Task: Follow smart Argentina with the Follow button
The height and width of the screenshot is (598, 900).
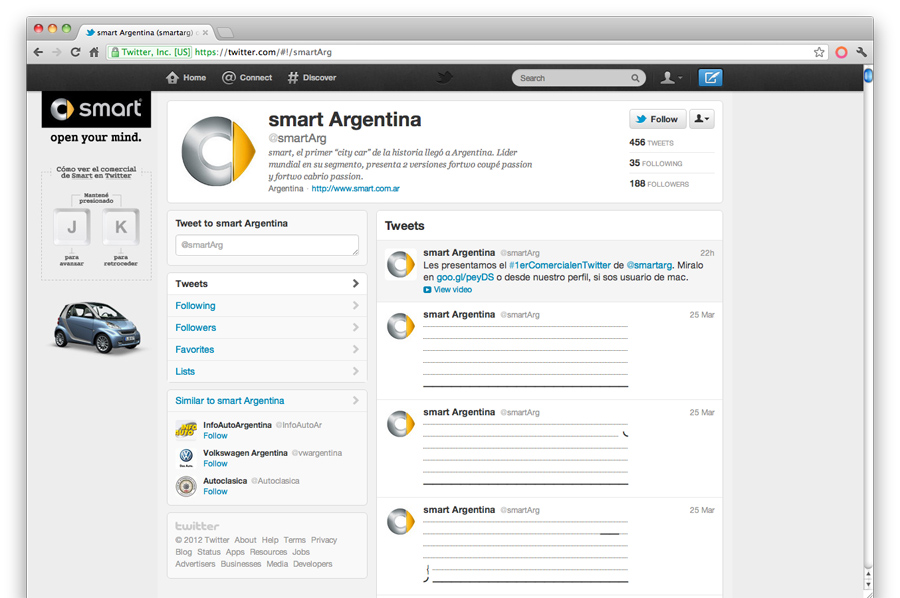Action: pos(658,119)
